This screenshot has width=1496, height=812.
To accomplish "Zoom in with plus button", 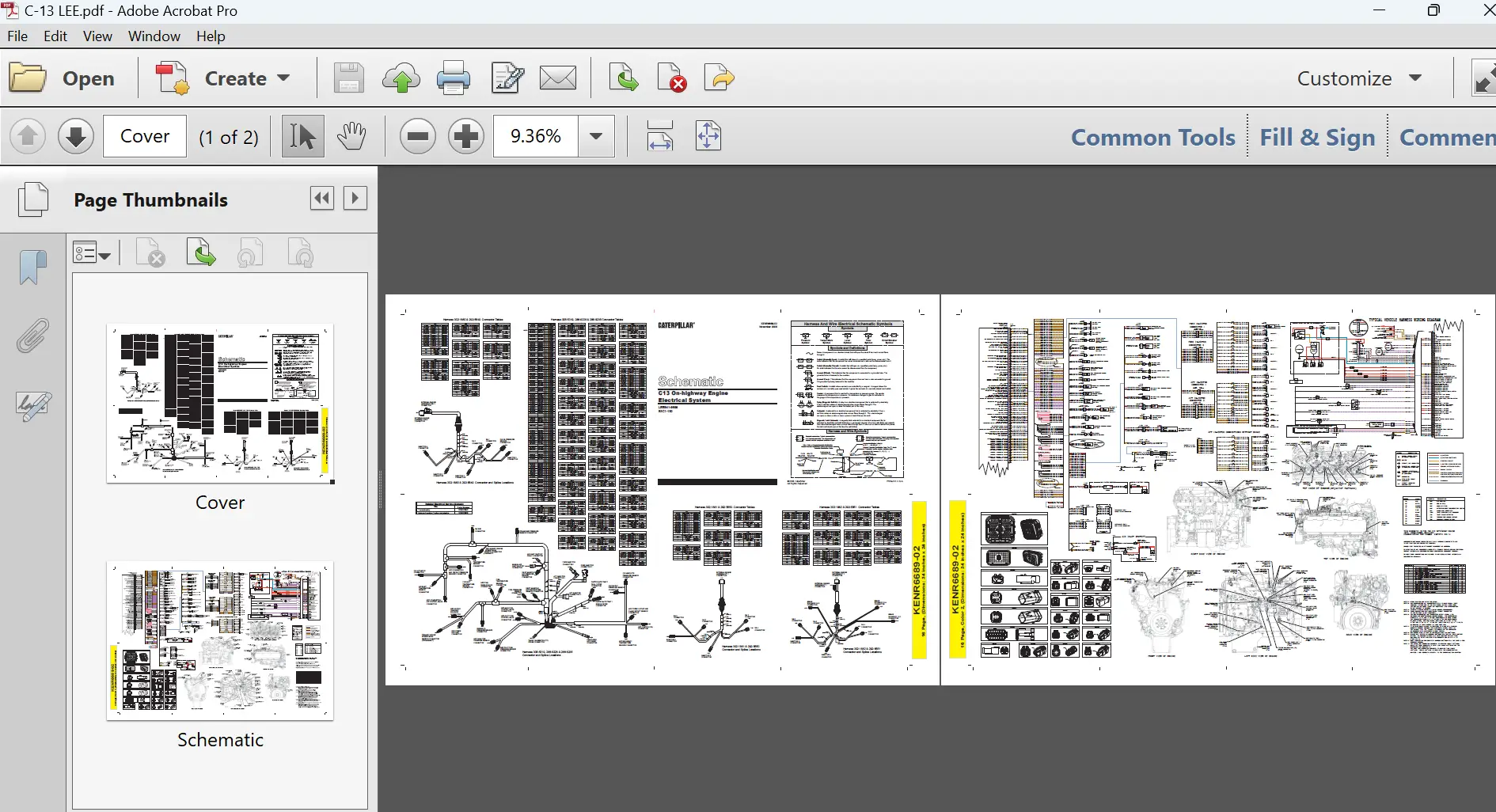I will pos(466,136).
